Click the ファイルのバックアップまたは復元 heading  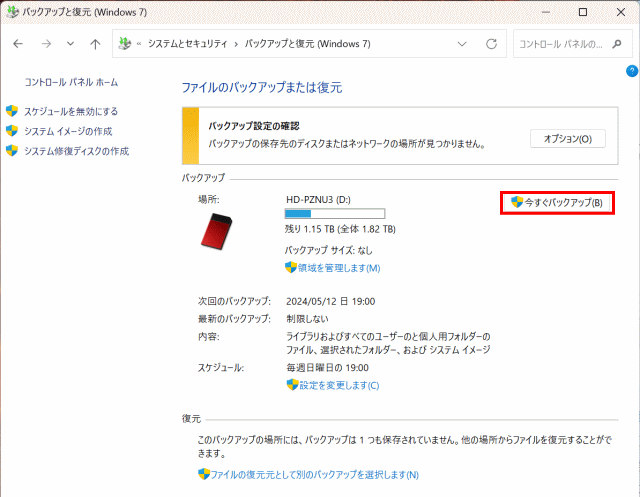tap(262, 87)
